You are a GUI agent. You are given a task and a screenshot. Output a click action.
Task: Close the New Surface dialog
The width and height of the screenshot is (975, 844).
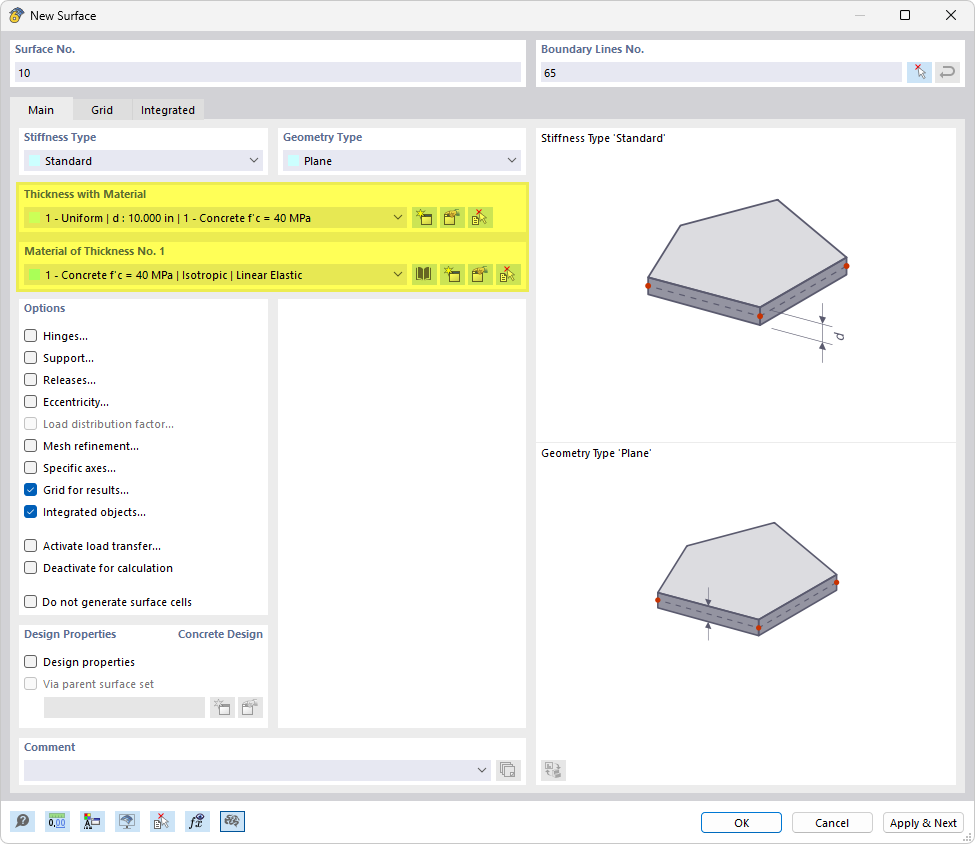pyautogui.click(x=951, y=15)
